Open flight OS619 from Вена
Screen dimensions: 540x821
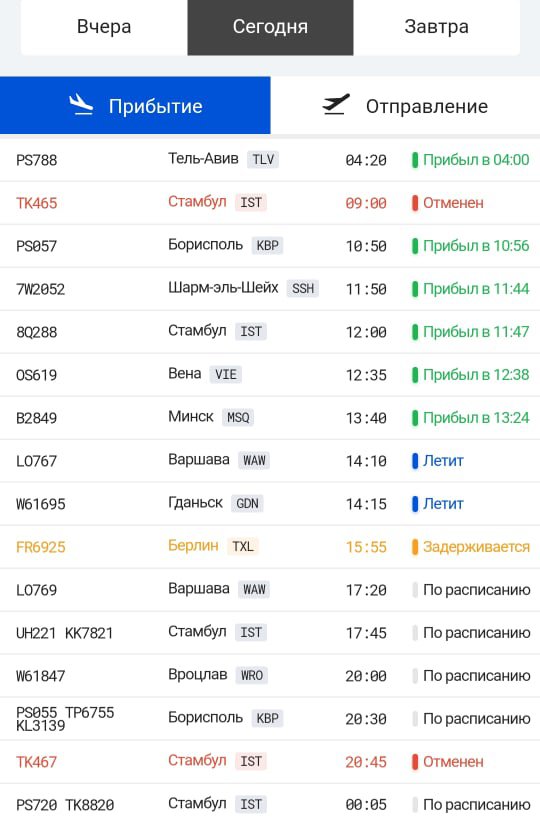(270, 375)
